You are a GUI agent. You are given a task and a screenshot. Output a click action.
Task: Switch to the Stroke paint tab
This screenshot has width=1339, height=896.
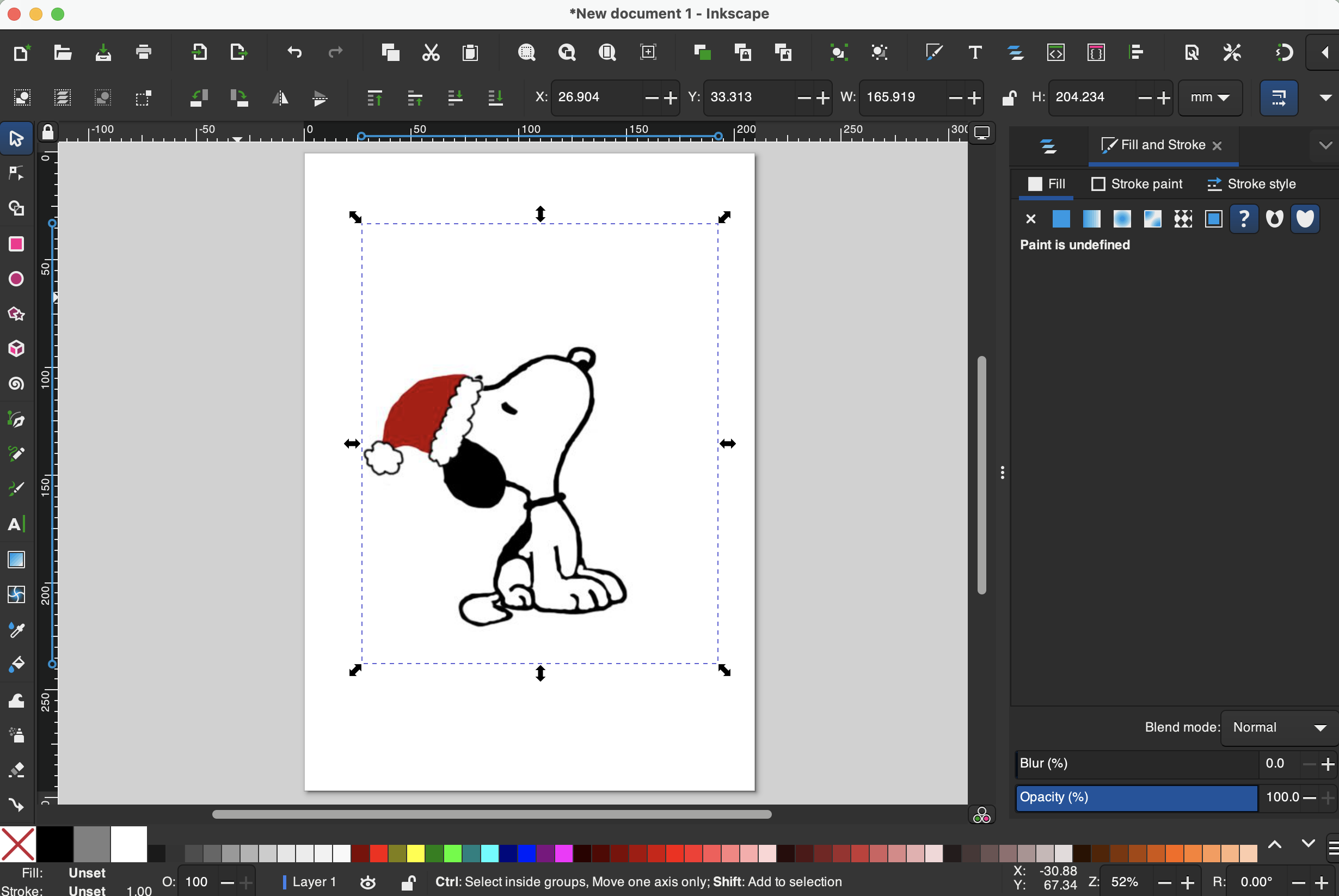pyautogui.click(x=1137, y=184)
